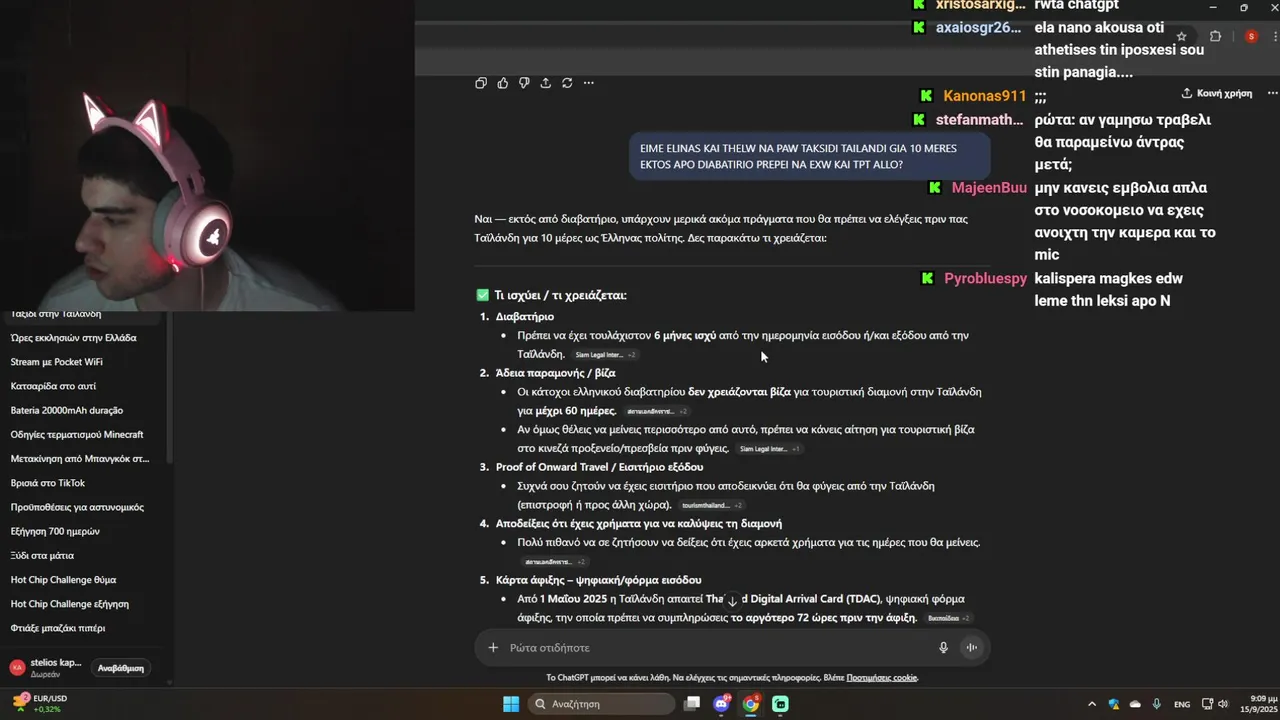Viewport: 1280px width, 720px height.
Task: Click the Αναβάθμιση upgrade button
Action: 121,668
